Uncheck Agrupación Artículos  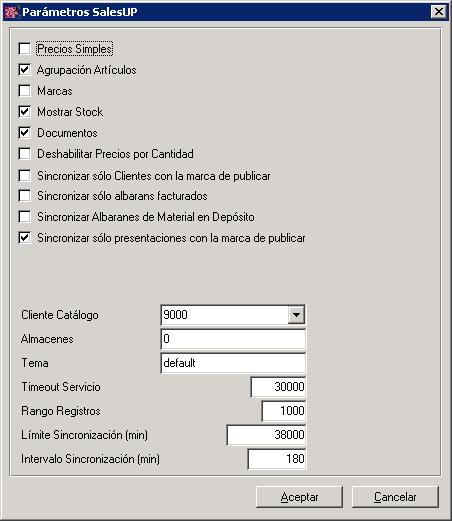pyautogui.click(x=25, y=70)
